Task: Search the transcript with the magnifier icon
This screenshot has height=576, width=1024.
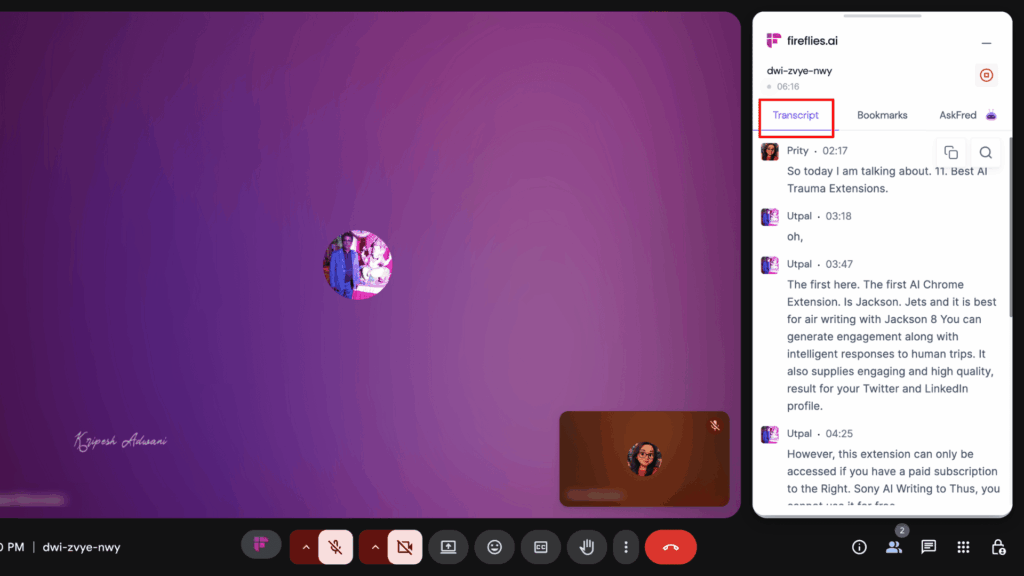Action: point(985,152)
